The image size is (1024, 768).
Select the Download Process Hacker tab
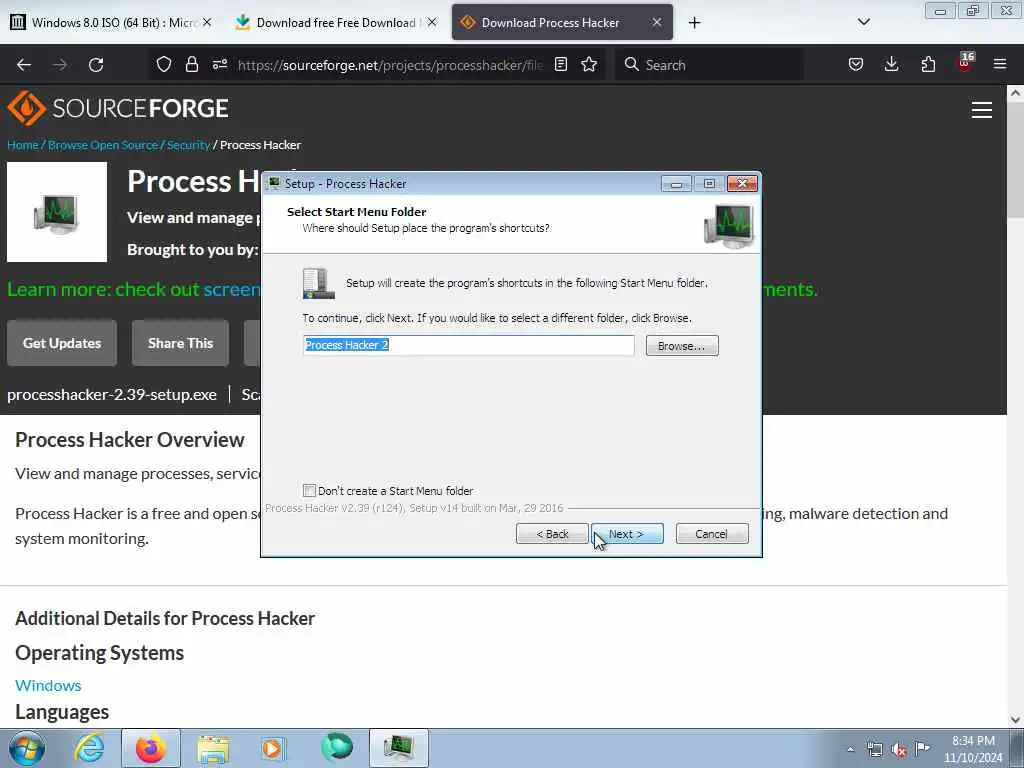coord(562,22)
